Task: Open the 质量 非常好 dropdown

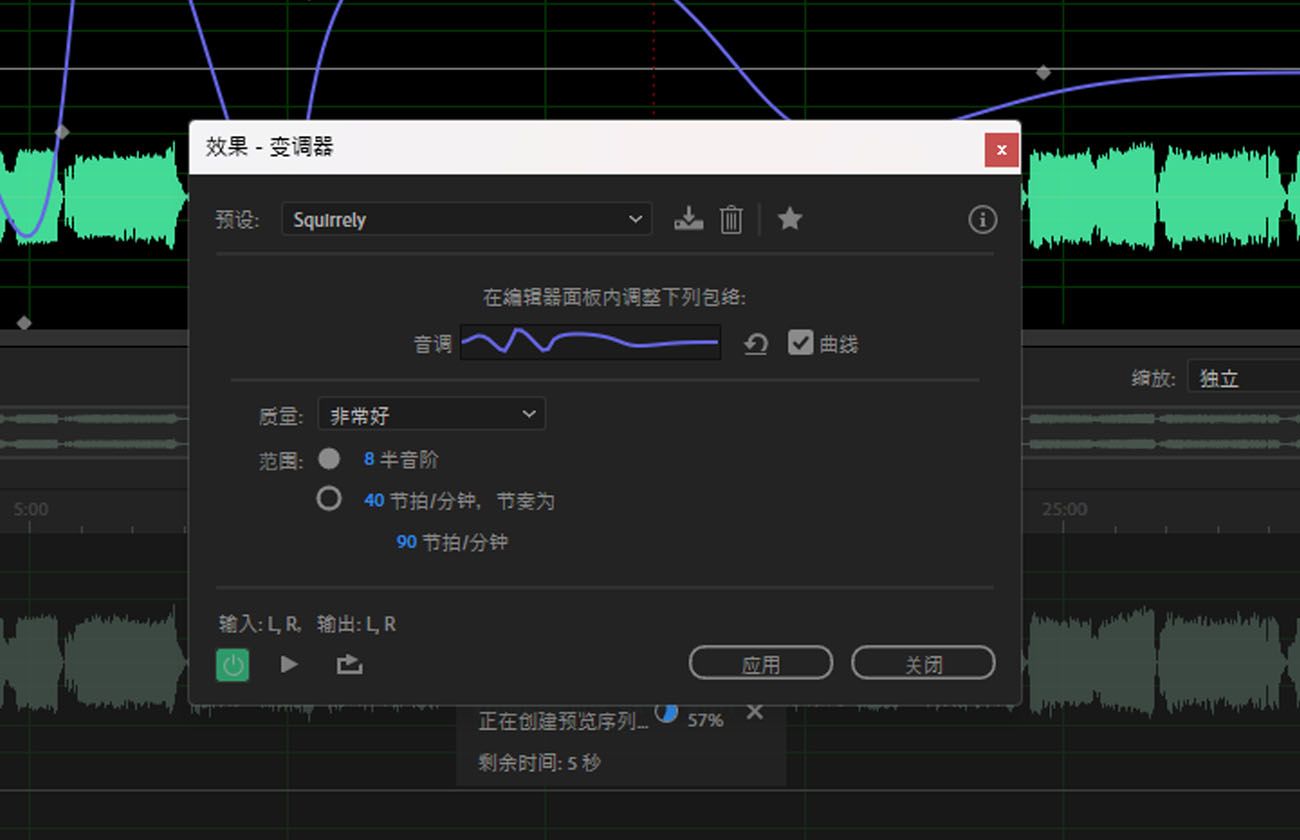Action: point(431,414)
